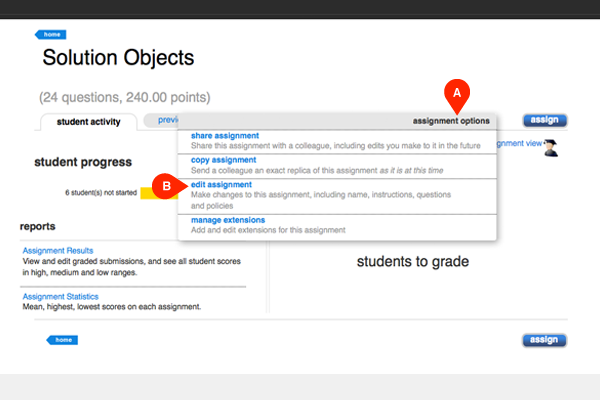Screen dimensions: 600x400
Task: Click the bottom home breadcrumb icon
Action: click(59, 340)
